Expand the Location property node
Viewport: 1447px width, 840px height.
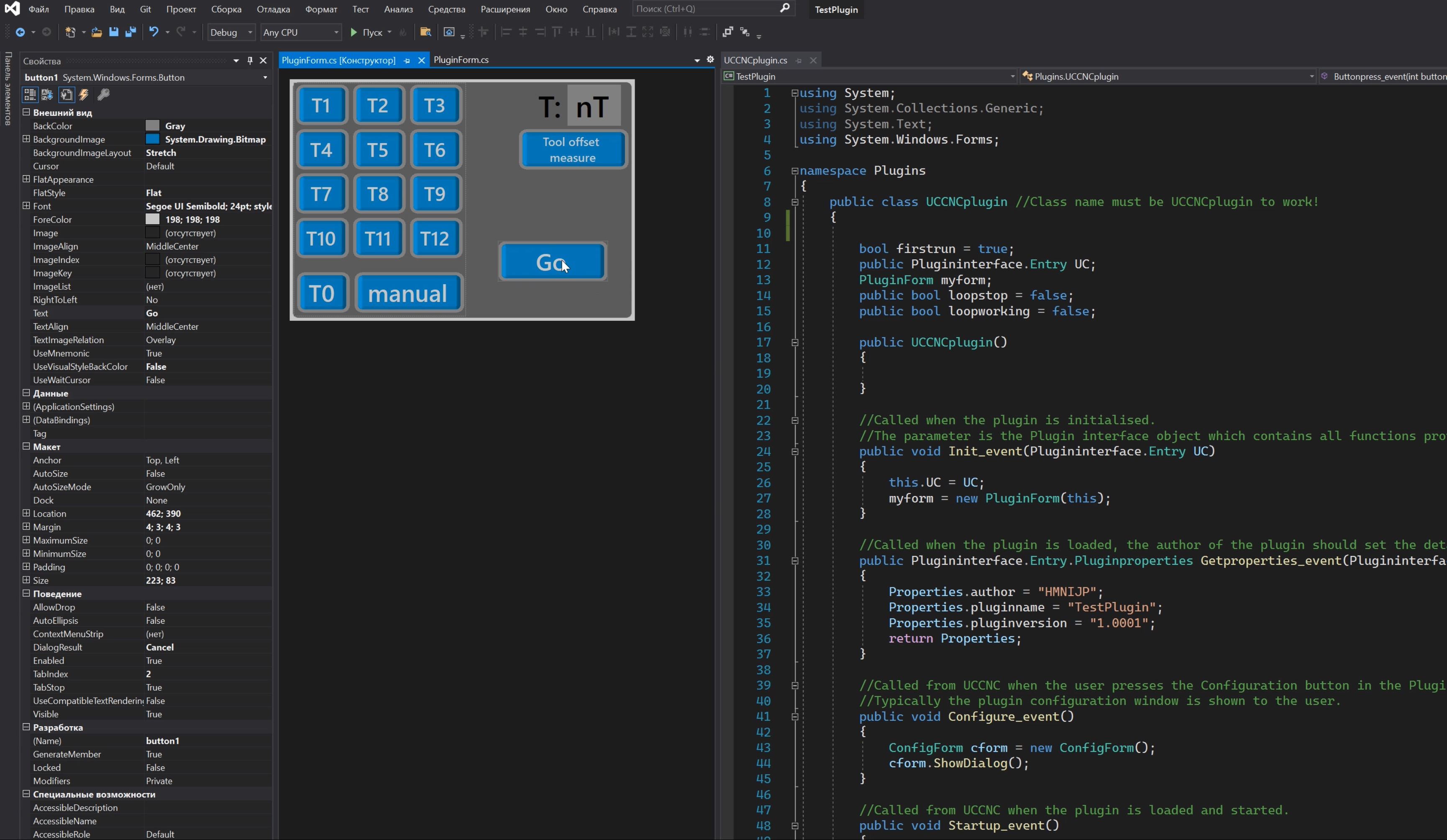coord(26,513)
